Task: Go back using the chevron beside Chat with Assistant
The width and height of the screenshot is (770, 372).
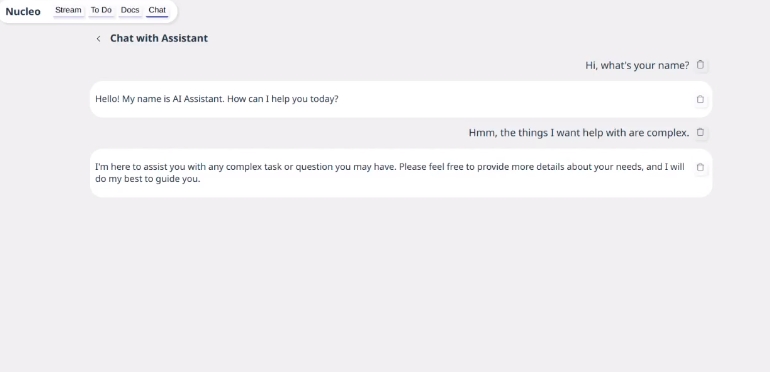Action: (x=99, y=38)
